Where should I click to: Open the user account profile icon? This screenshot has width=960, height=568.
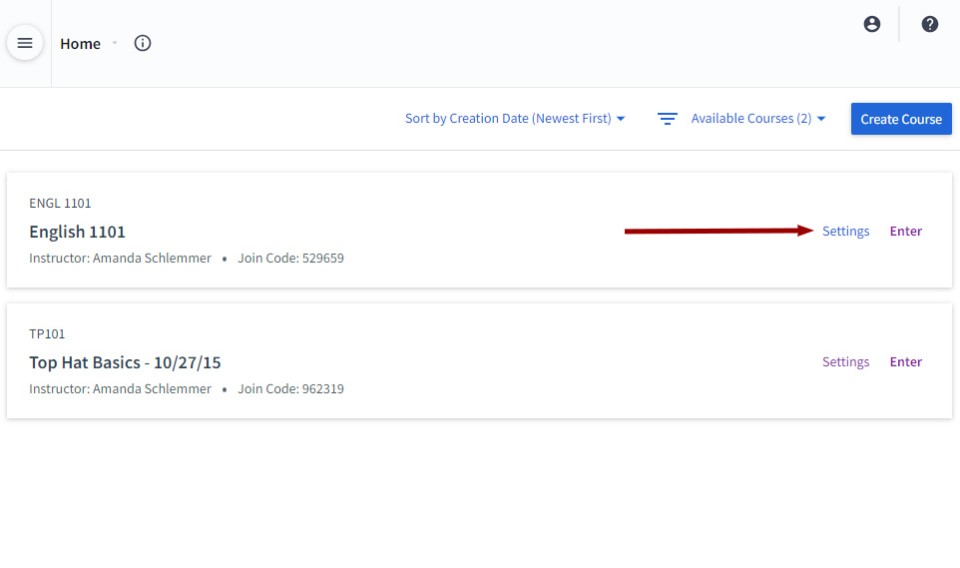(872, 24)
